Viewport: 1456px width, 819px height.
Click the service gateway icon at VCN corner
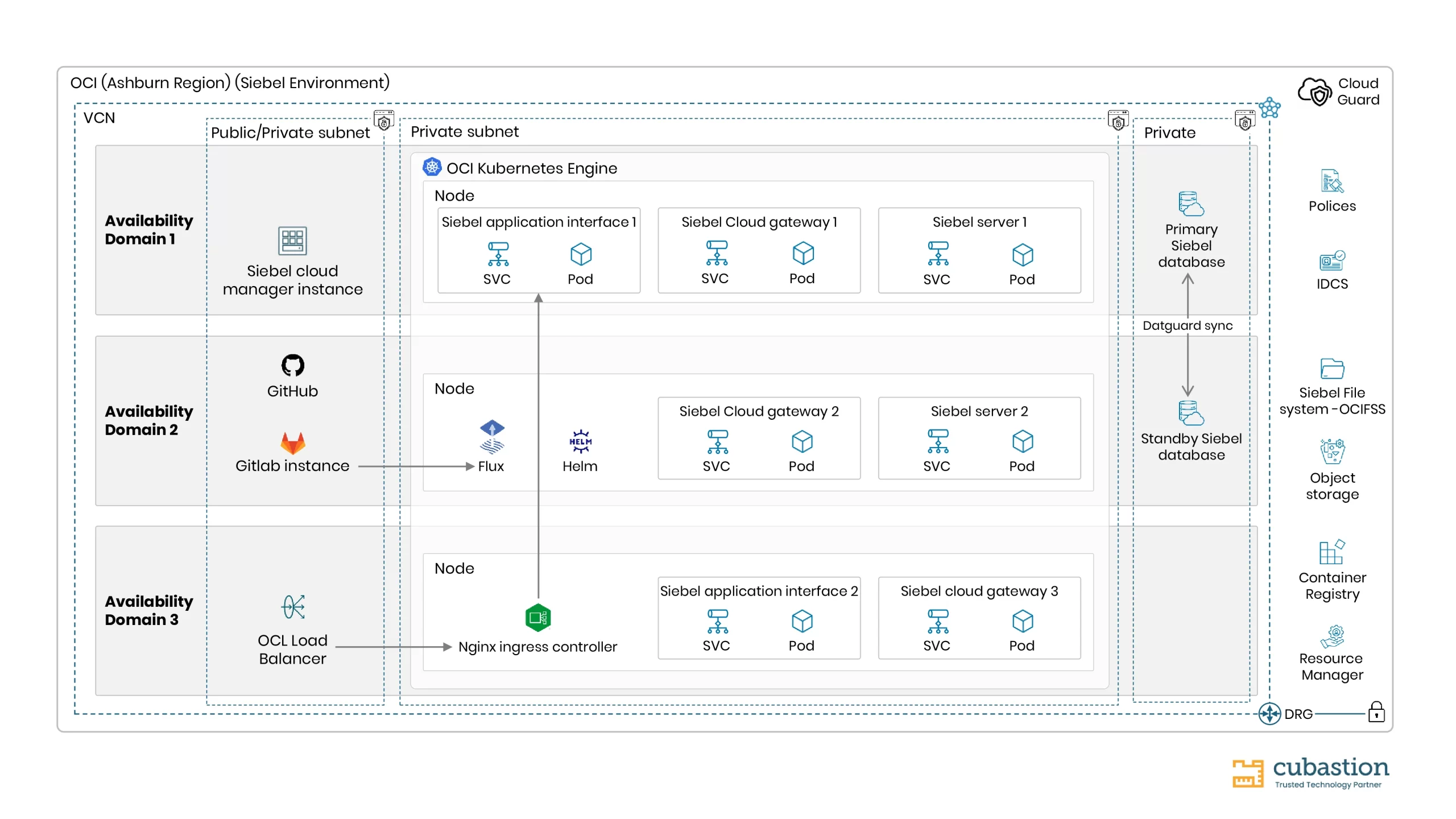pyautogui.click(x=1269, y=107)
